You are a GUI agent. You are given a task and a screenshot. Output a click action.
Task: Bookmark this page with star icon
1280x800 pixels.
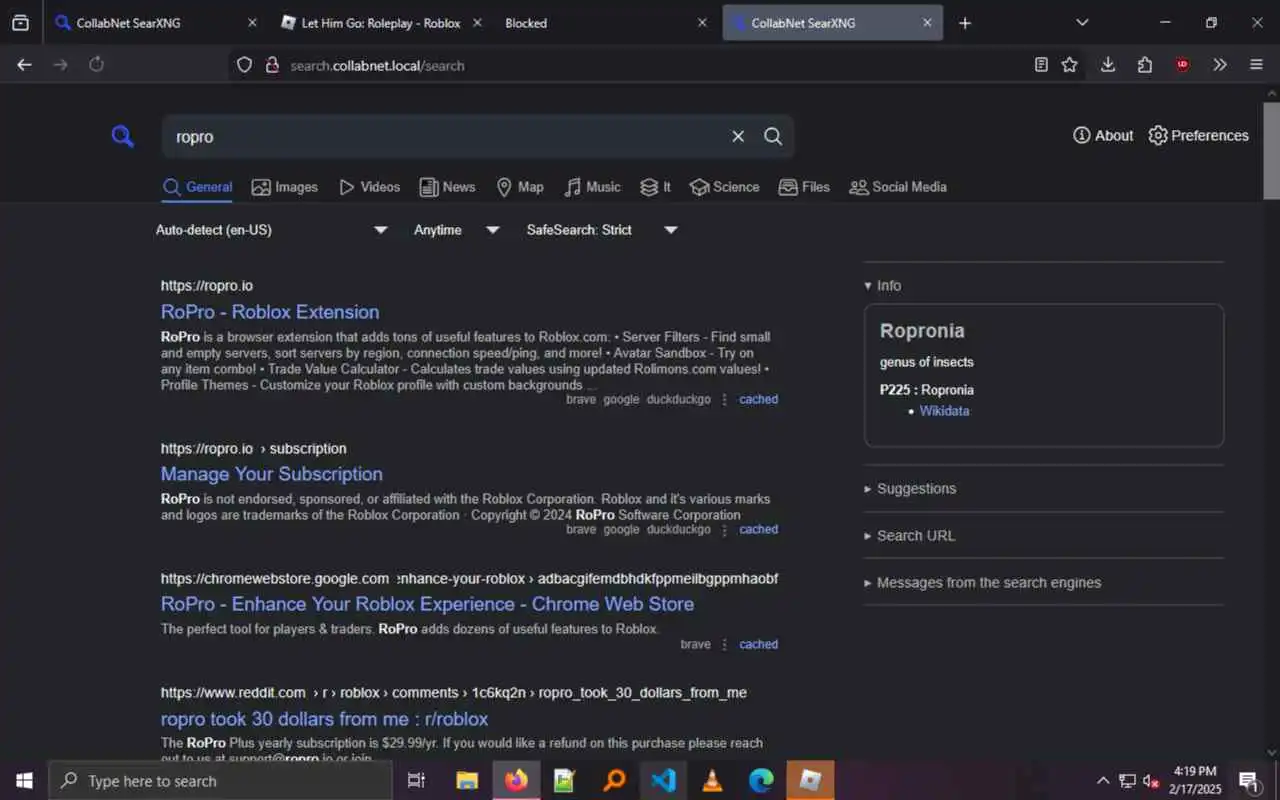pos(1069,65)
